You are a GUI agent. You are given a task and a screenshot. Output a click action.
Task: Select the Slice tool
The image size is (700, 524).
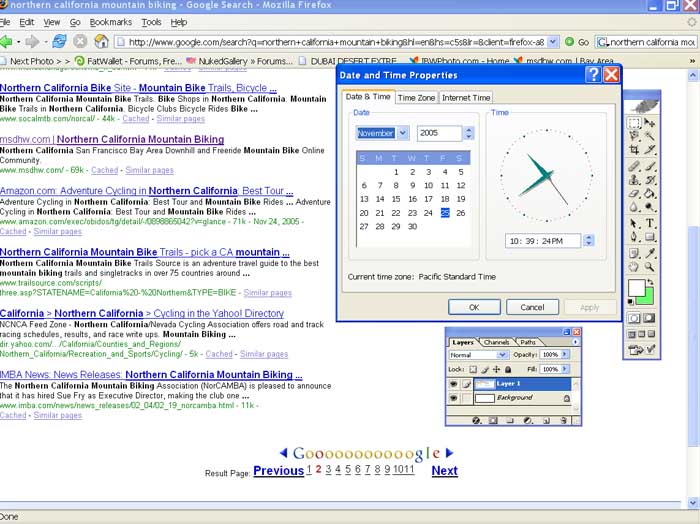coord(650,150)
